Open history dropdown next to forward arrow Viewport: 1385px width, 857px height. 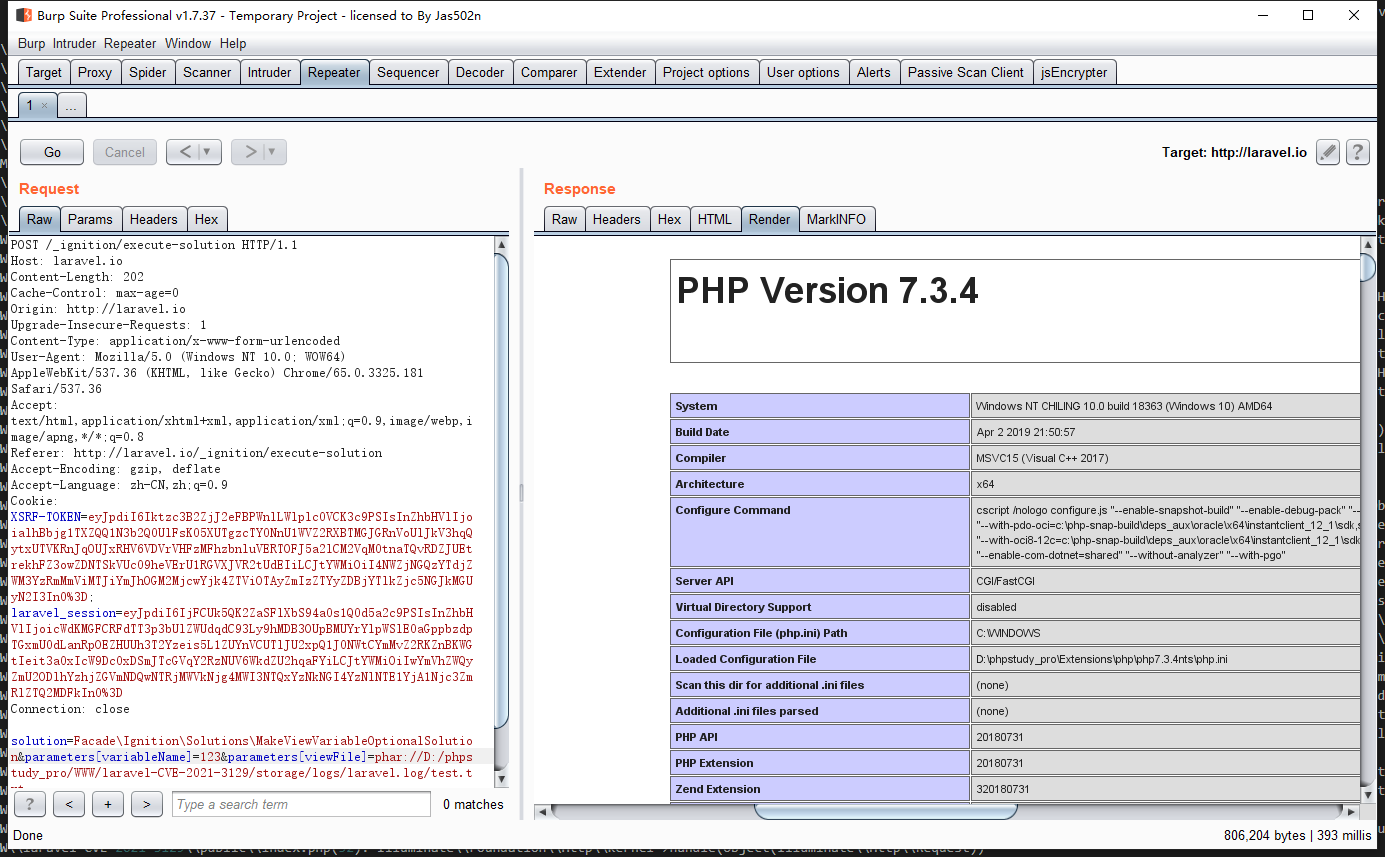(x=275, y=152)
